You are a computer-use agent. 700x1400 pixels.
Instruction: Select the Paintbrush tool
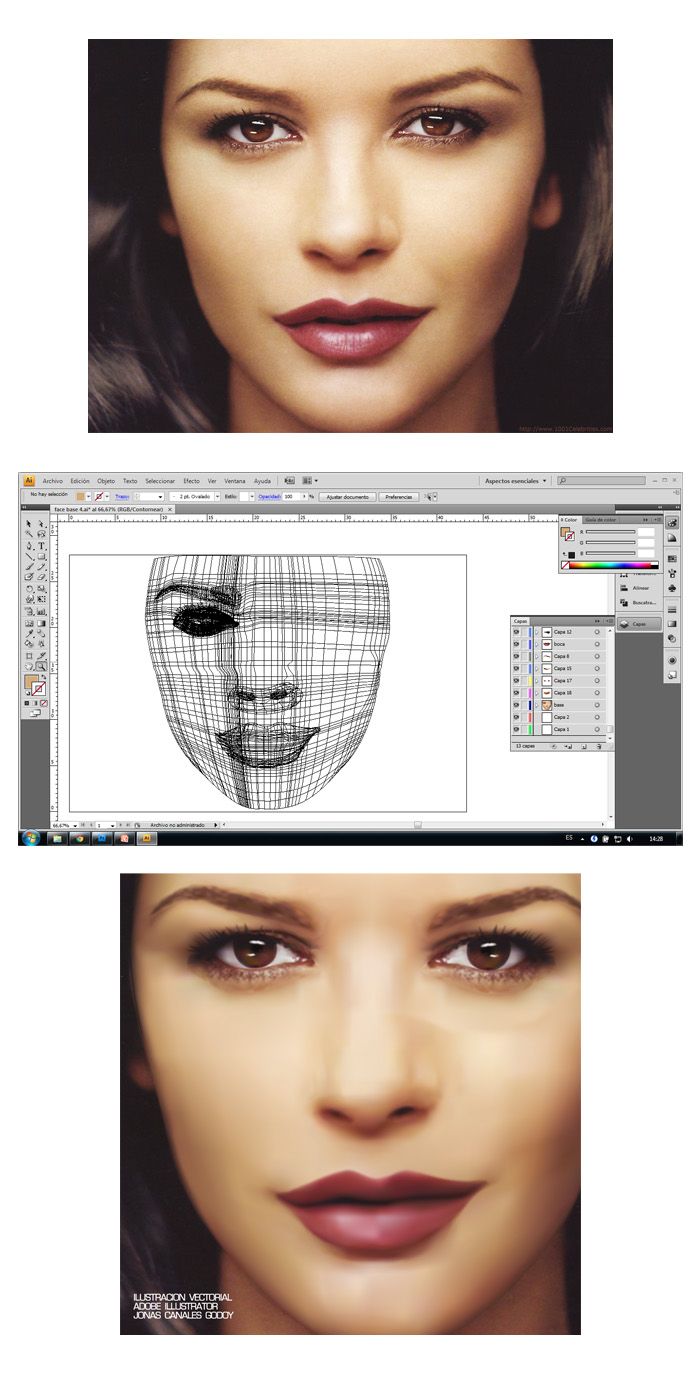[28, 566]
